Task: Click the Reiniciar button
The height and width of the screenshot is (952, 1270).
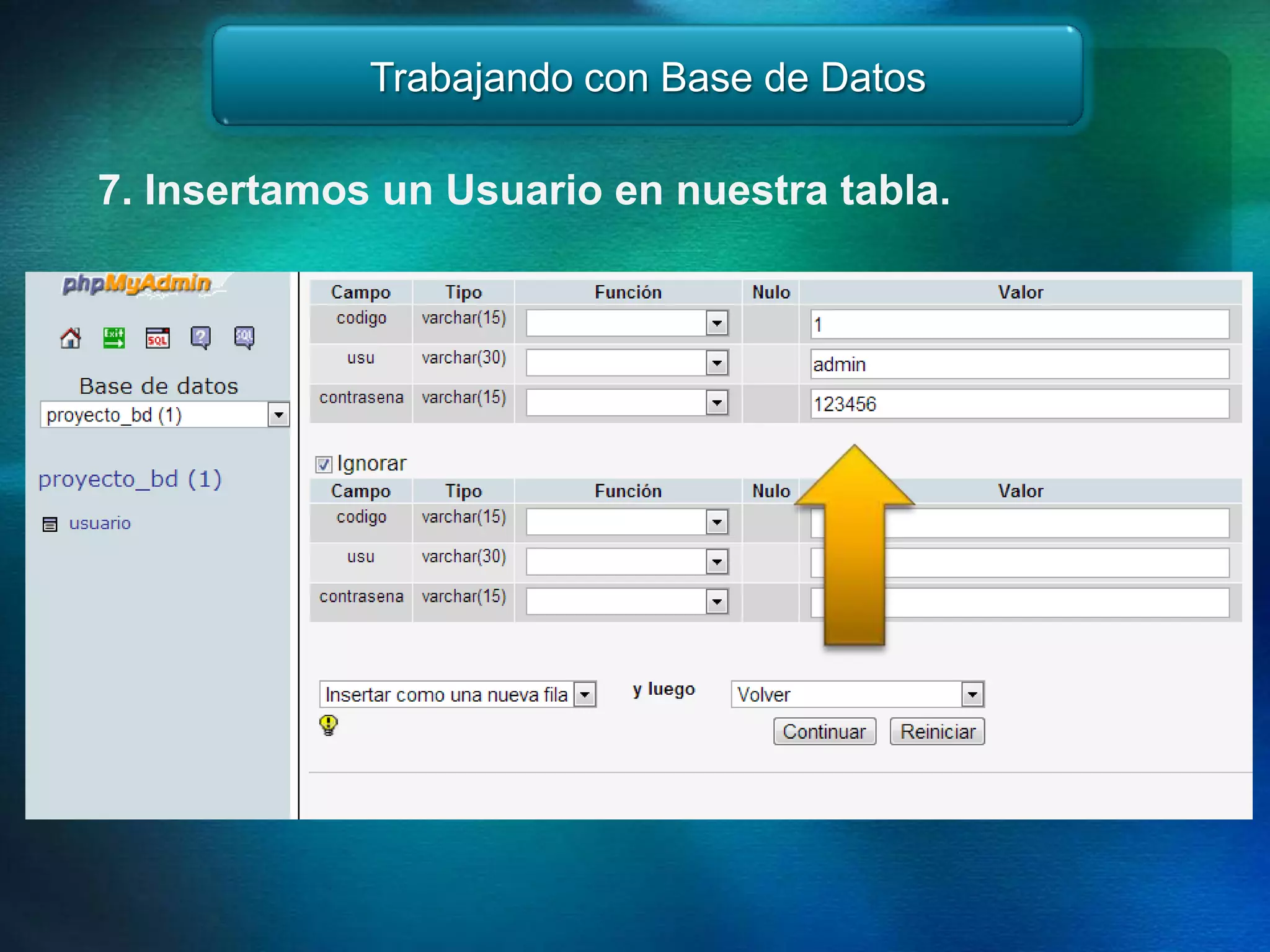Action: tap(937, 731)
